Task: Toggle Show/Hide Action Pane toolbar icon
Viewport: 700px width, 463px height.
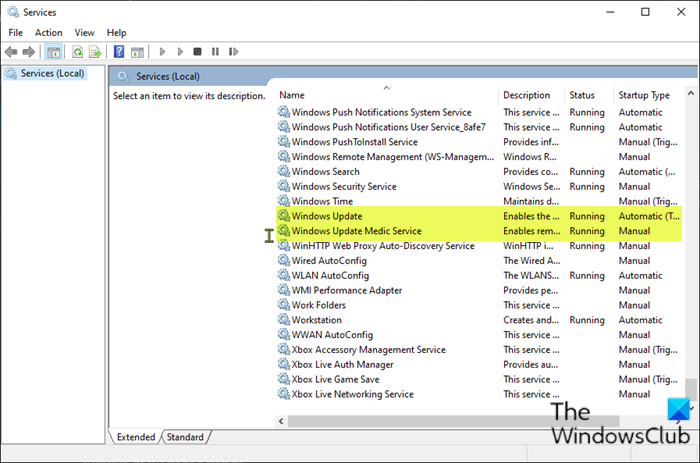Action: pos(137,52)
